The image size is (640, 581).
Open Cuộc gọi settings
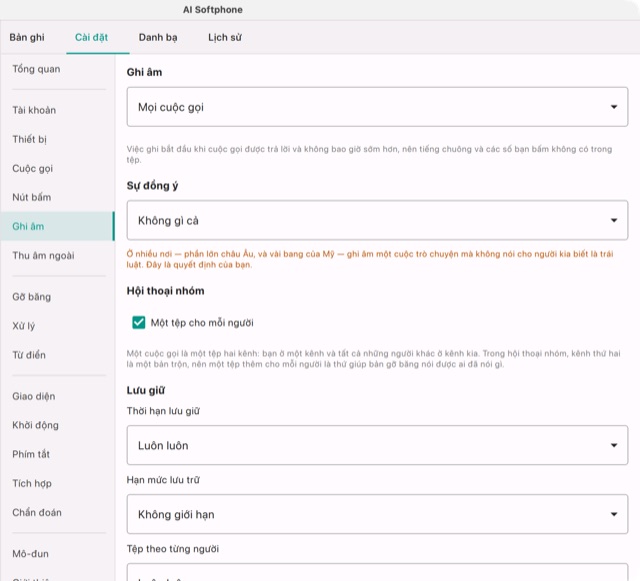[x=58, y=168]
